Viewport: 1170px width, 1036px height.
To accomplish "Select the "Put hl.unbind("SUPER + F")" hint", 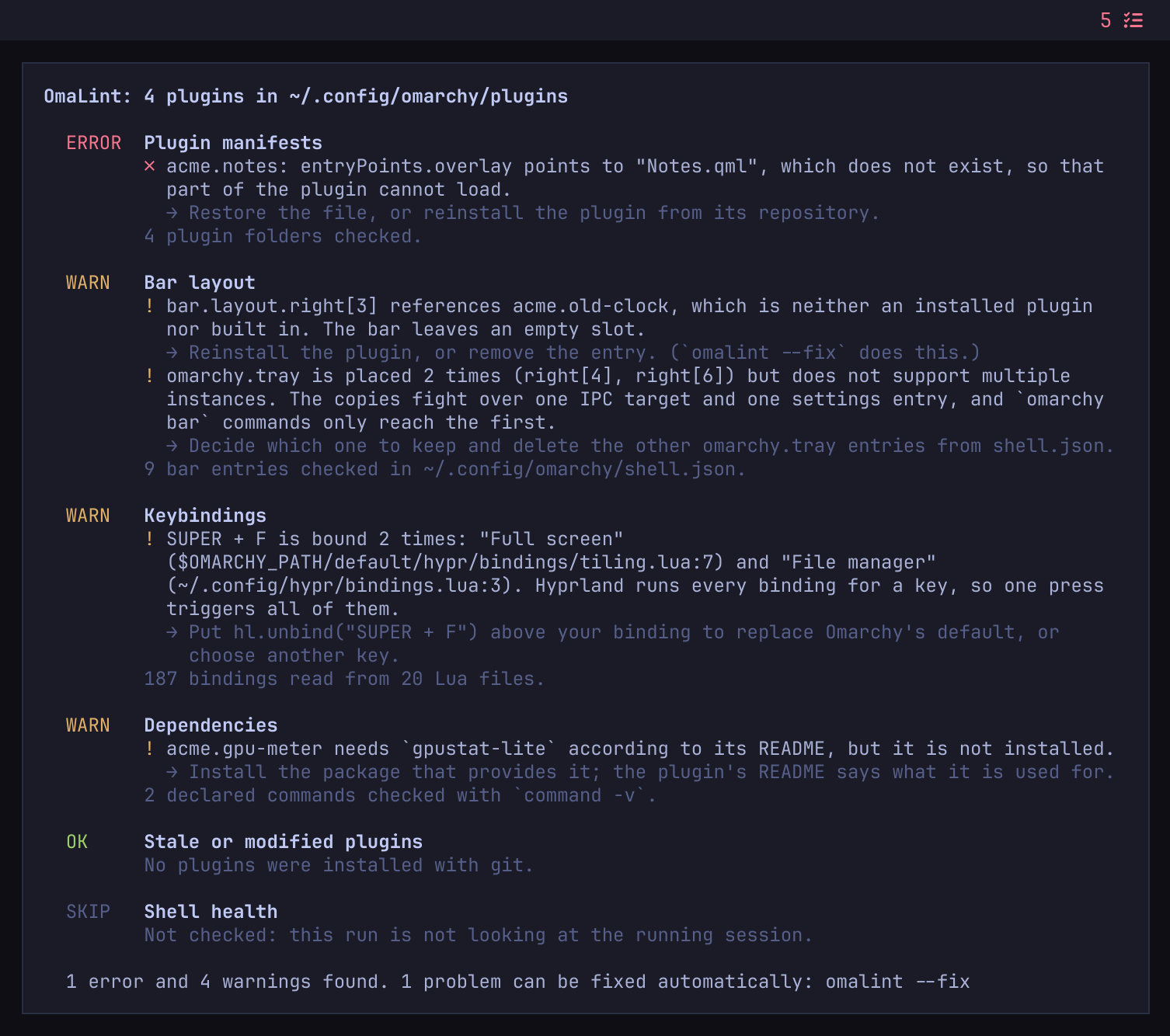I will (x=613, y=644).
